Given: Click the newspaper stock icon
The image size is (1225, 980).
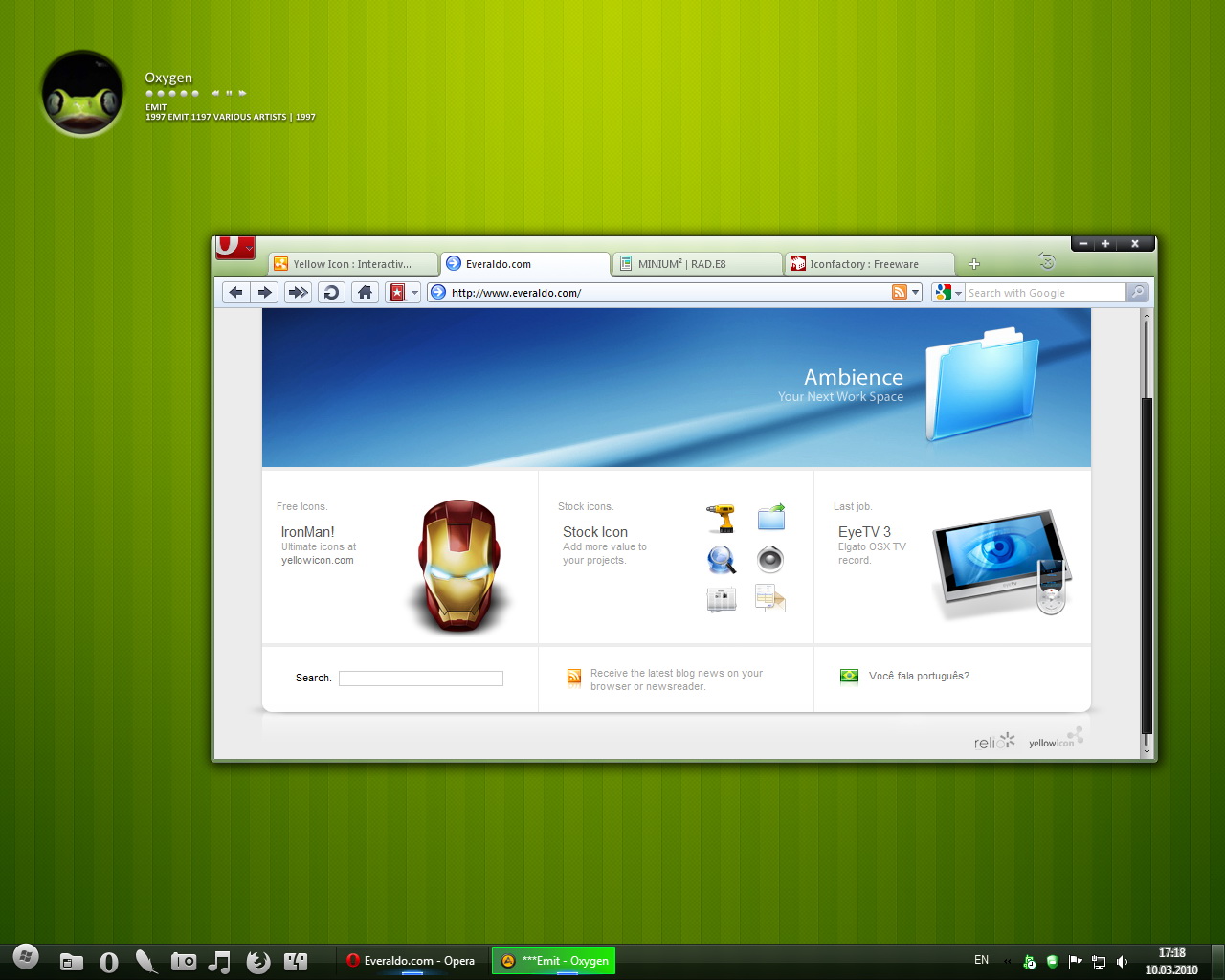Looking at the screenshot, I should (722, 600).
